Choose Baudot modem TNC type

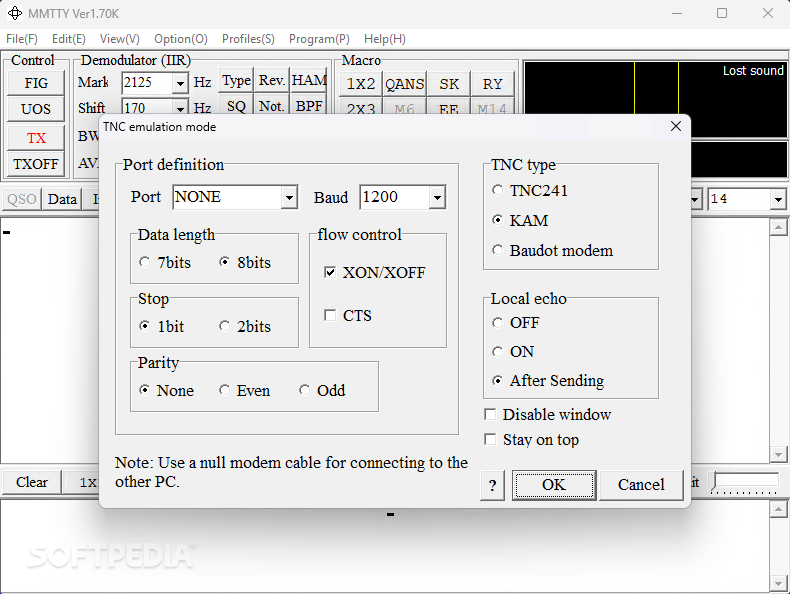click(553, 250)
